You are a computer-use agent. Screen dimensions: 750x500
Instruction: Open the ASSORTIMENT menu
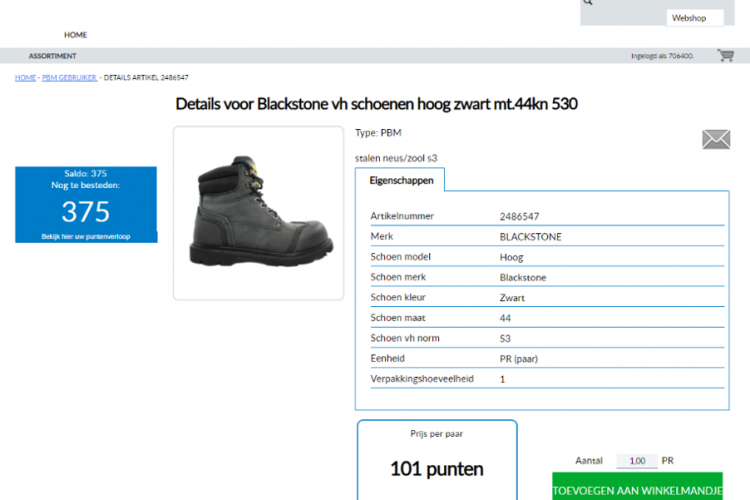point(53,56)
